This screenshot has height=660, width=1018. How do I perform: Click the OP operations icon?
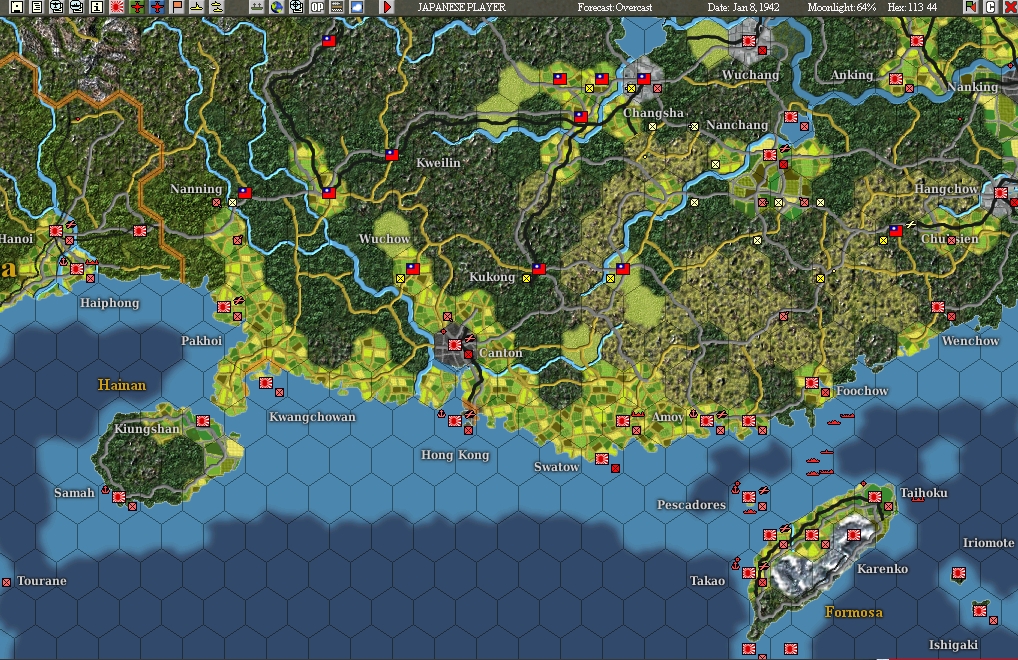pyautogui.click(x=317, y=7)
